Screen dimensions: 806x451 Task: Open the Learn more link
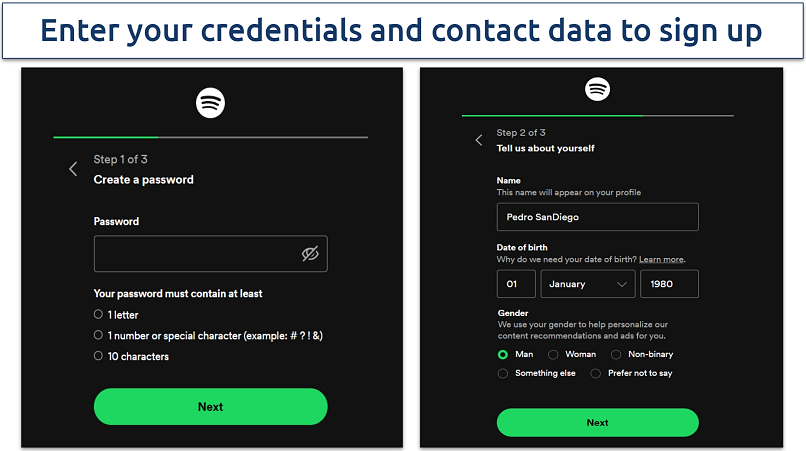click(661, 260)
